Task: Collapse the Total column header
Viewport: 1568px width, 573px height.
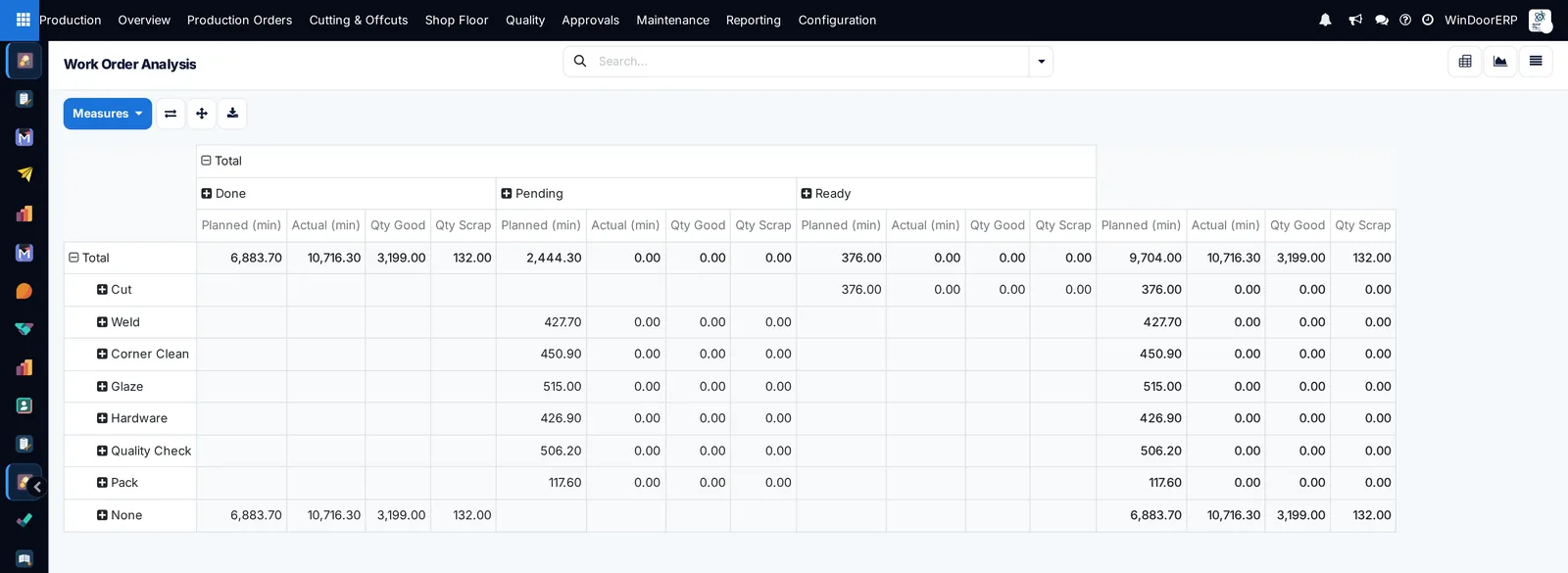Action: click(221, 161)
